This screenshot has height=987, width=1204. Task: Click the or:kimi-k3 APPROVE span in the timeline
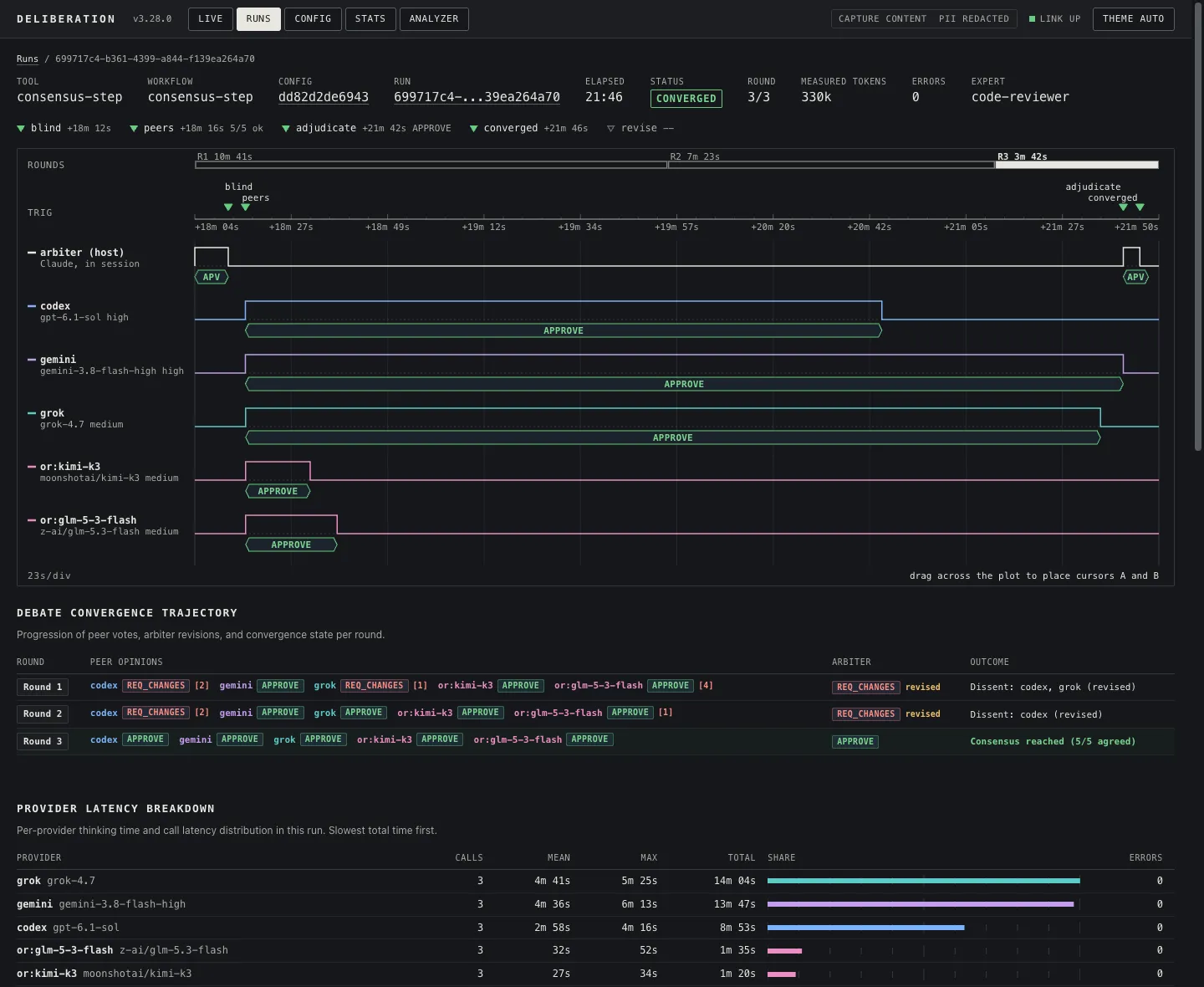(278, 492)
